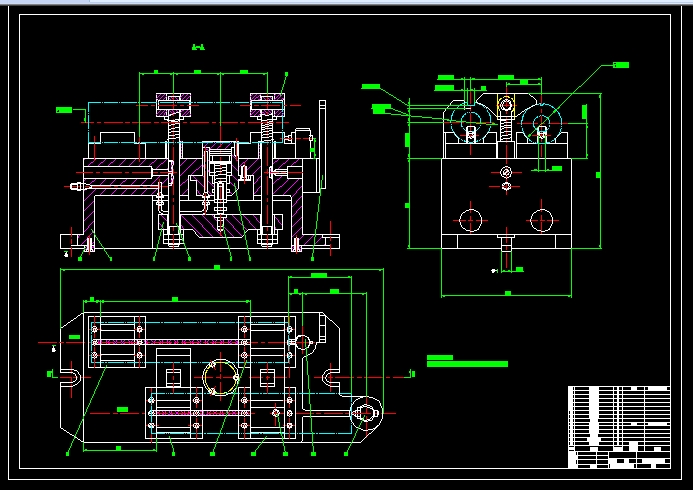Click the title block table in bottom-right corner

pyautogui.click(x=619, y=427)
